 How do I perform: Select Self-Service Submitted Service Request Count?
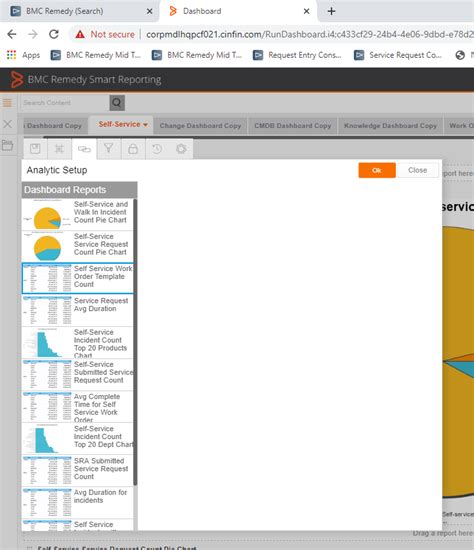tap(78, 375)
